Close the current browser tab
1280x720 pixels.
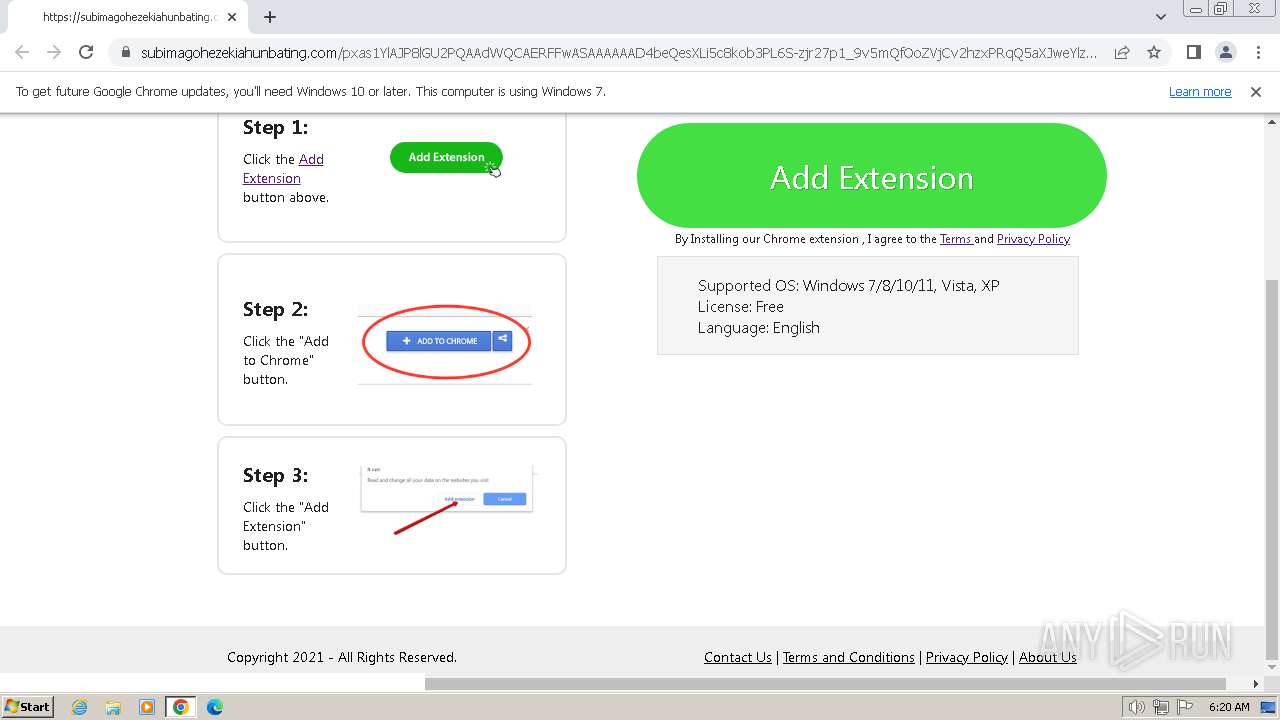click(x=232, y=17)
